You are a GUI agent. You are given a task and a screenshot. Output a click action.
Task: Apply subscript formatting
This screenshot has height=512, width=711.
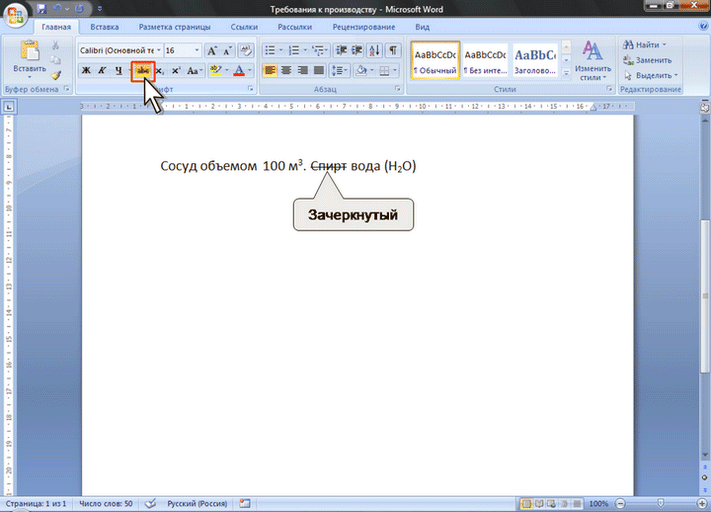(161, 70)
